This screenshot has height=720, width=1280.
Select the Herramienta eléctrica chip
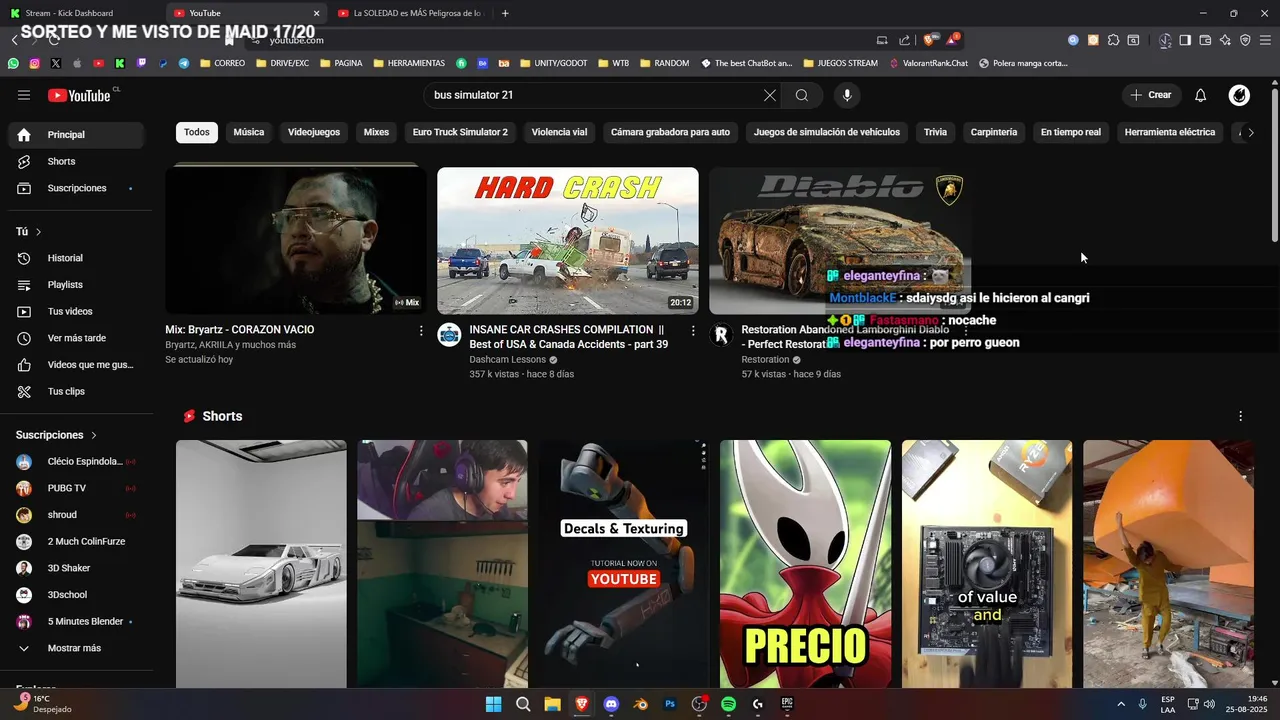(x=1170, y=132)
